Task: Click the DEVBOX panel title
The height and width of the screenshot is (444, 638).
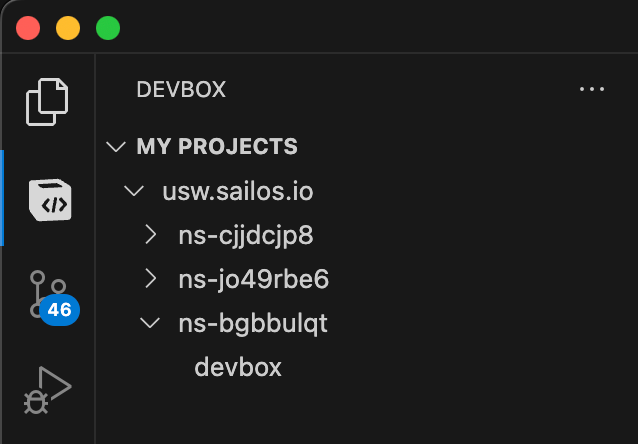Action: pyautogui.click(x=181, y=89)
